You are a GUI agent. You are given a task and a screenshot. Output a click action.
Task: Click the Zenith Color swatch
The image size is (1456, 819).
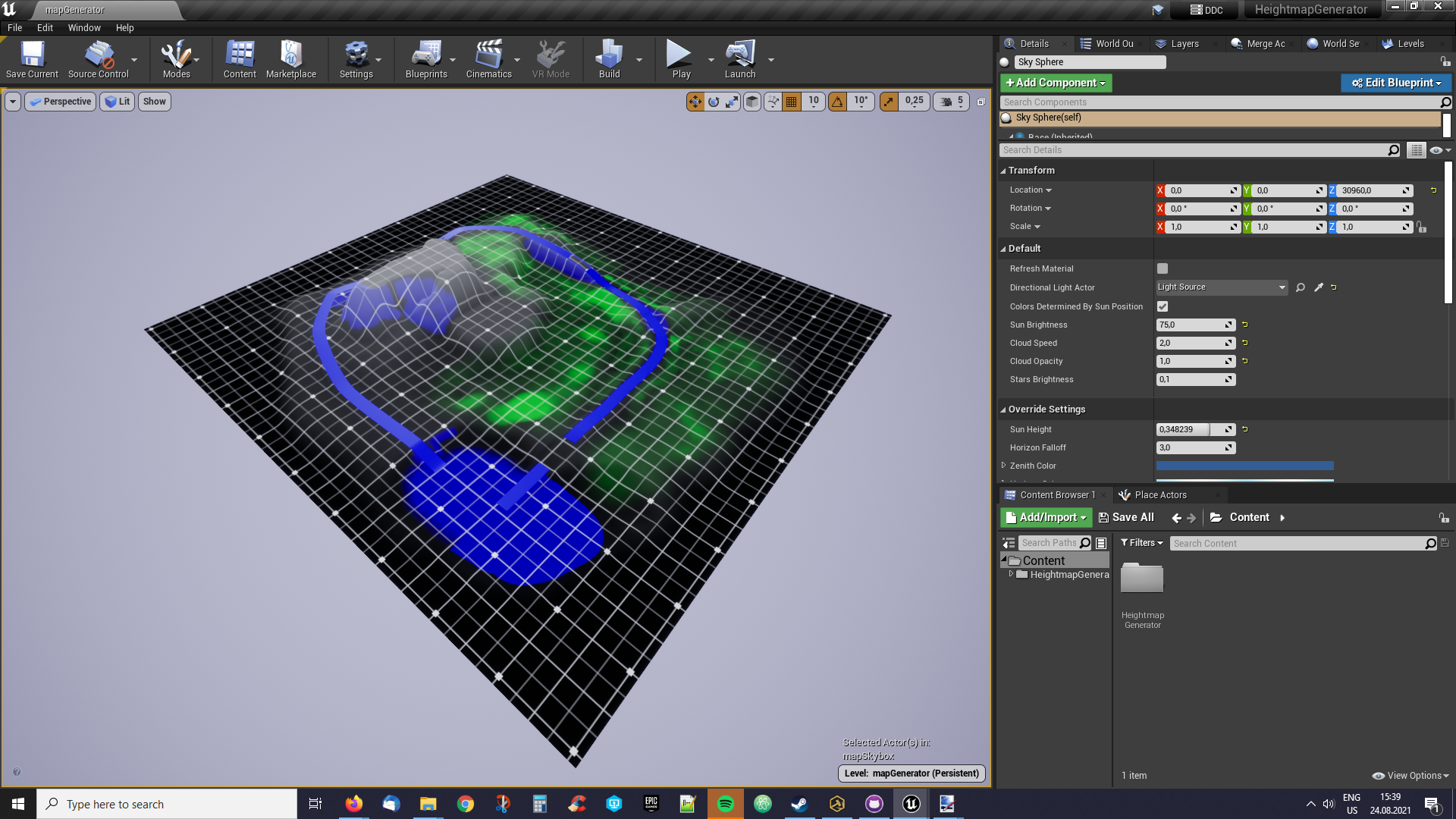(x=1244, y=466)
